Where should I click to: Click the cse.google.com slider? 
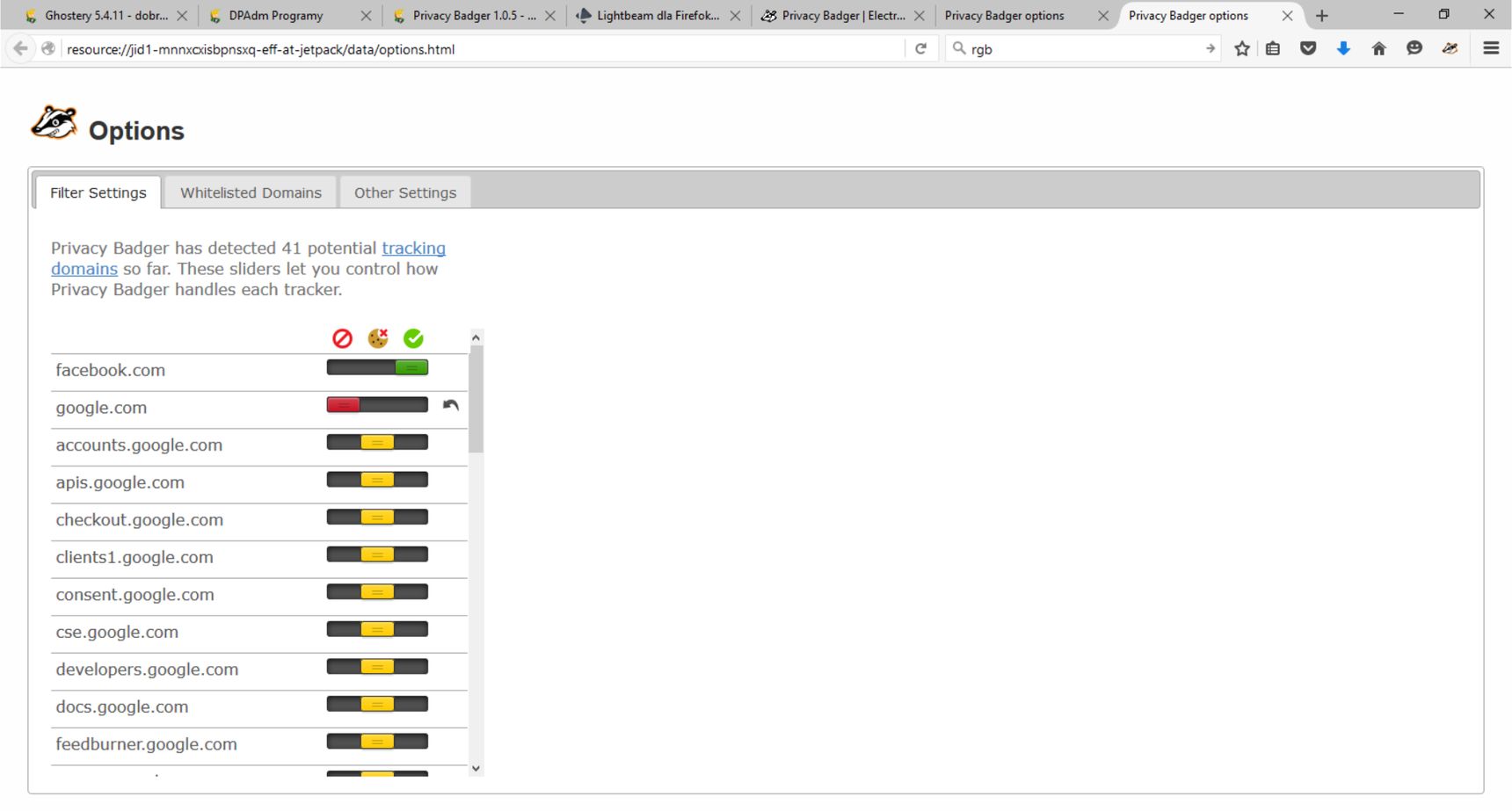377,629
